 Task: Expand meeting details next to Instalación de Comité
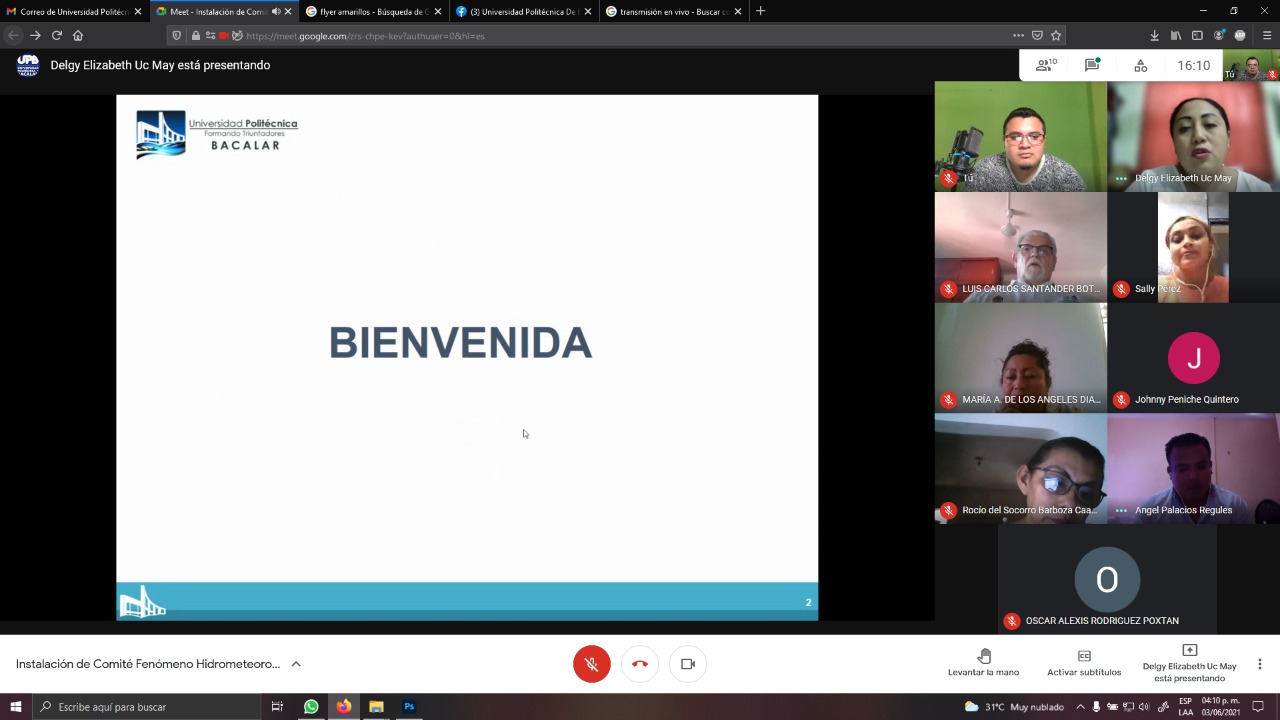[296, 664]
